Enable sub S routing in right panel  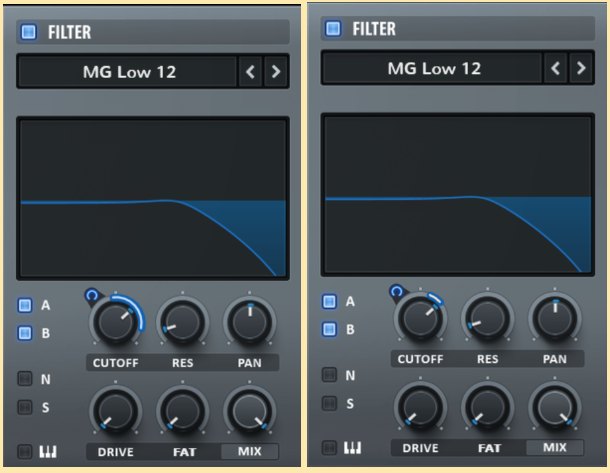tap(330, 404)
